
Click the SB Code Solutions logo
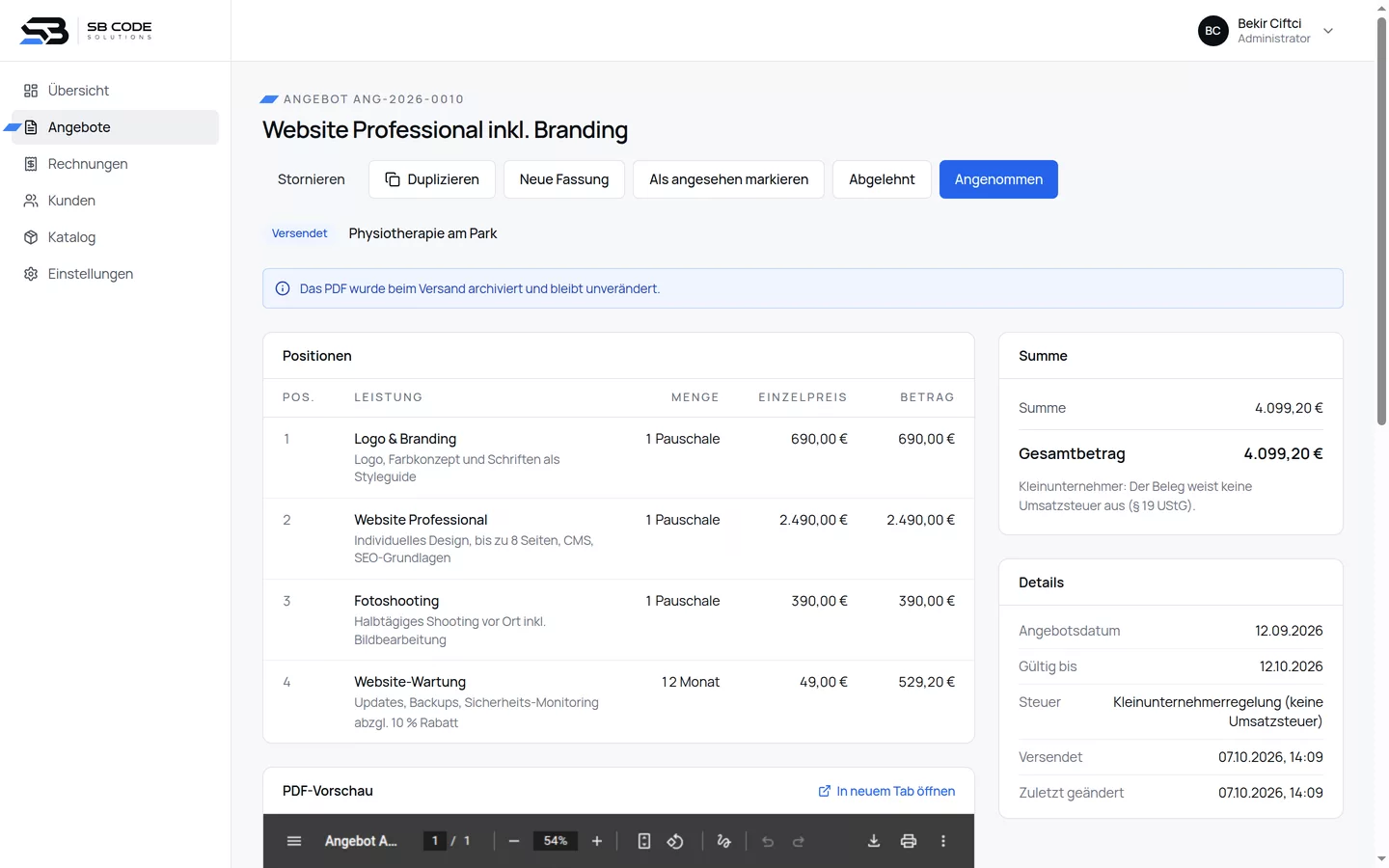[86, 31]
